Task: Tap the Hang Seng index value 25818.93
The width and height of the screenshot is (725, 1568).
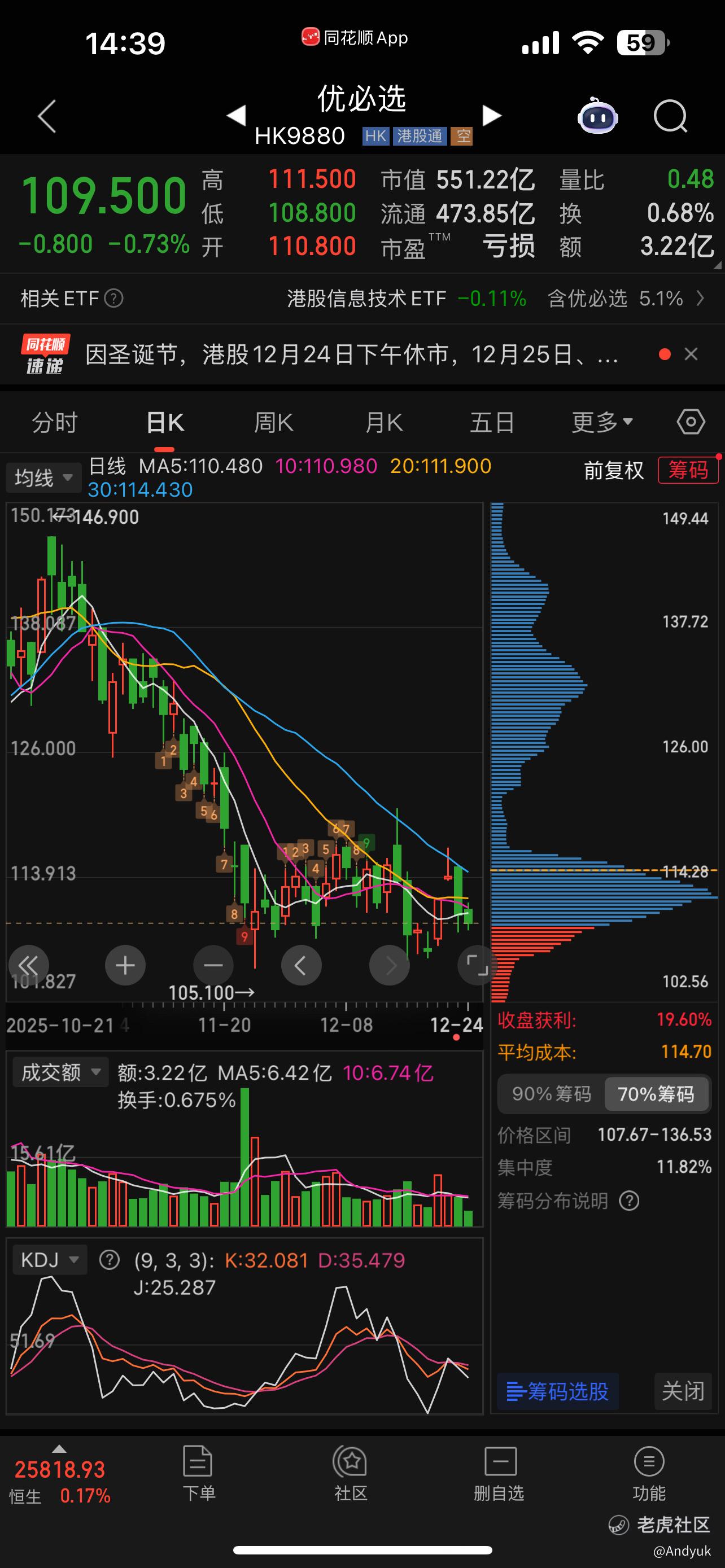Action: [60, 1470]
